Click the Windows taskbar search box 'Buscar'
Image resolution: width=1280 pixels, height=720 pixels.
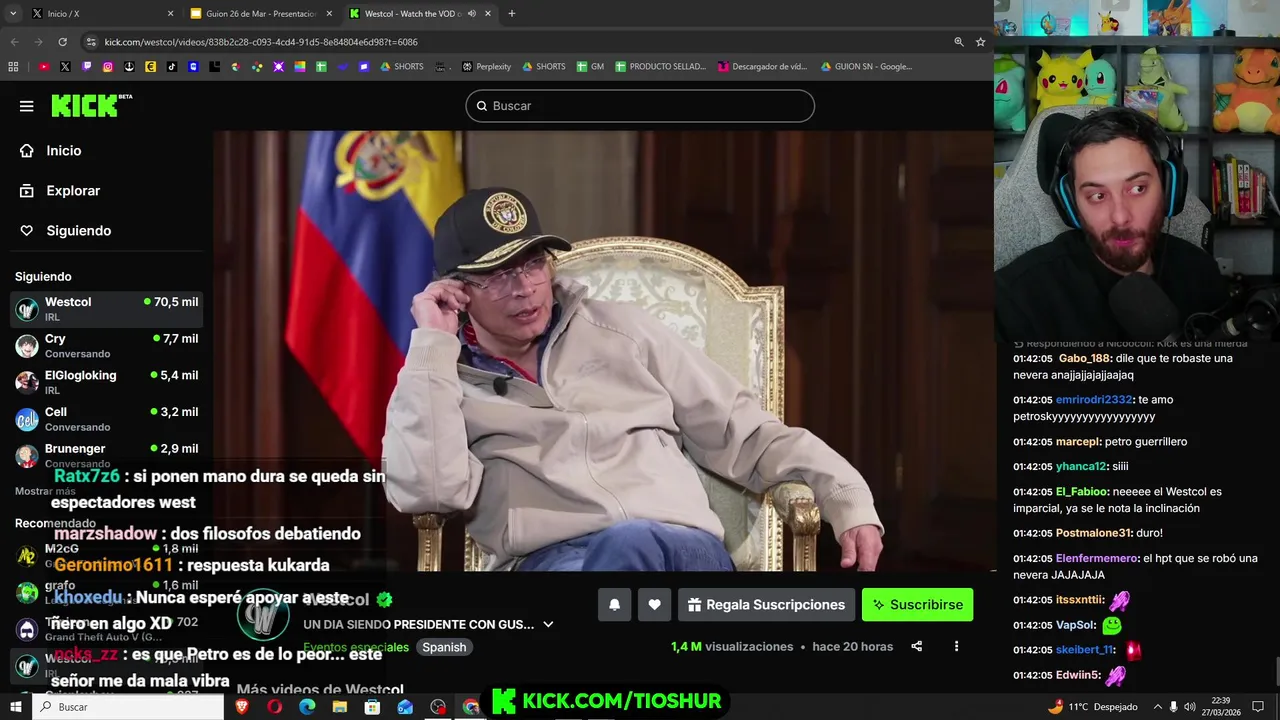click(128, 707)
